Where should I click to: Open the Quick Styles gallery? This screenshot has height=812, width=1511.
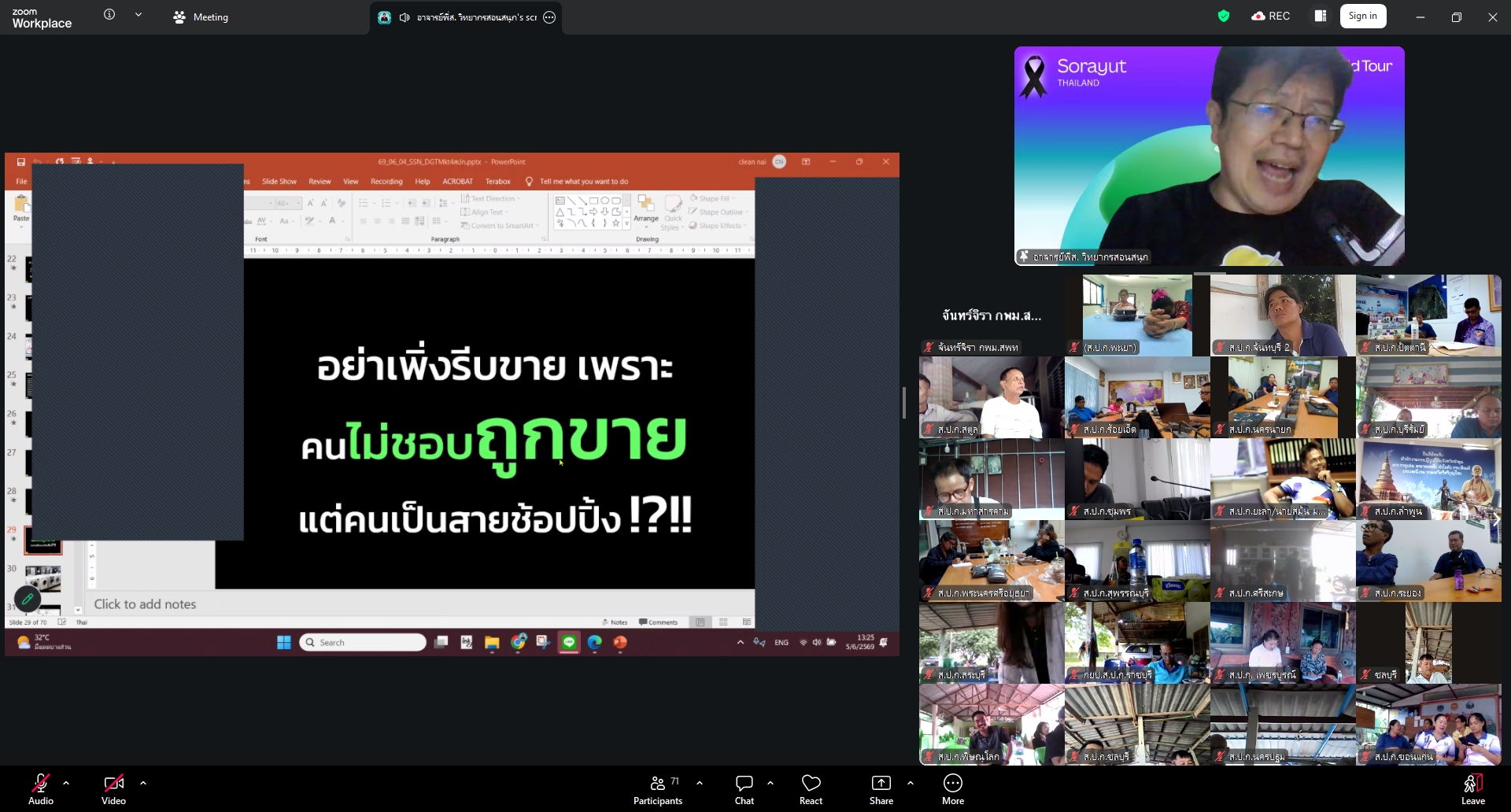pos(674,212)
